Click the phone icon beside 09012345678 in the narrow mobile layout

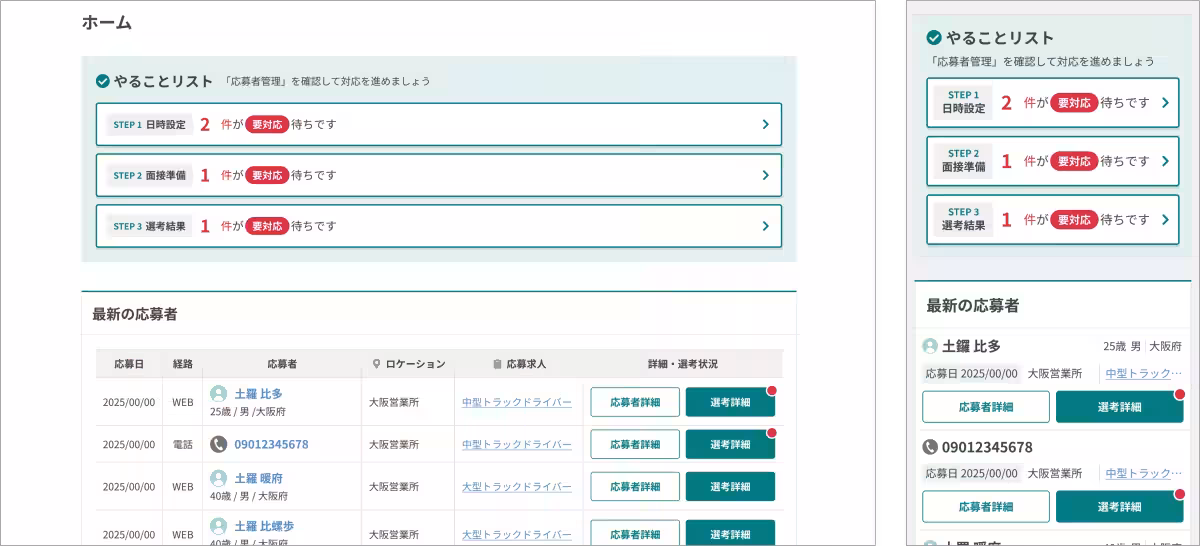click(930, 447)
